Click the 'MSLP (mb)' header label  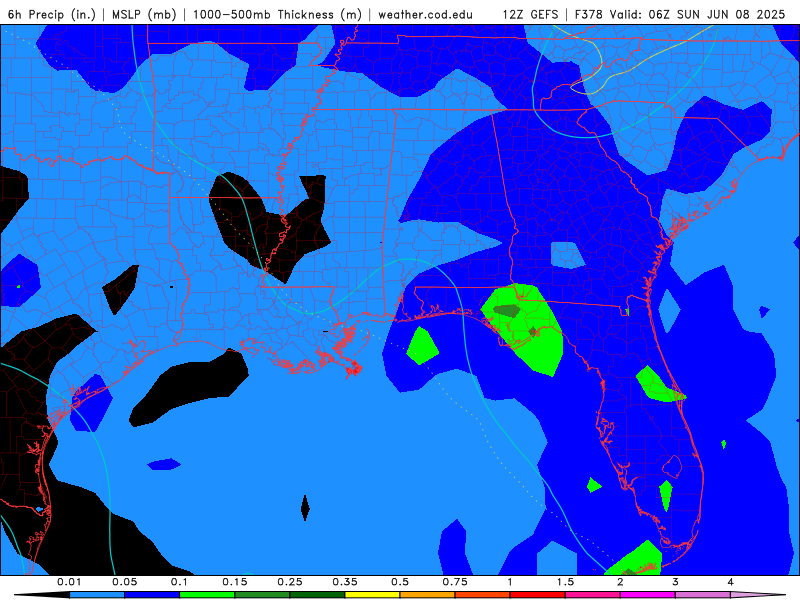[x=144, y=14]
